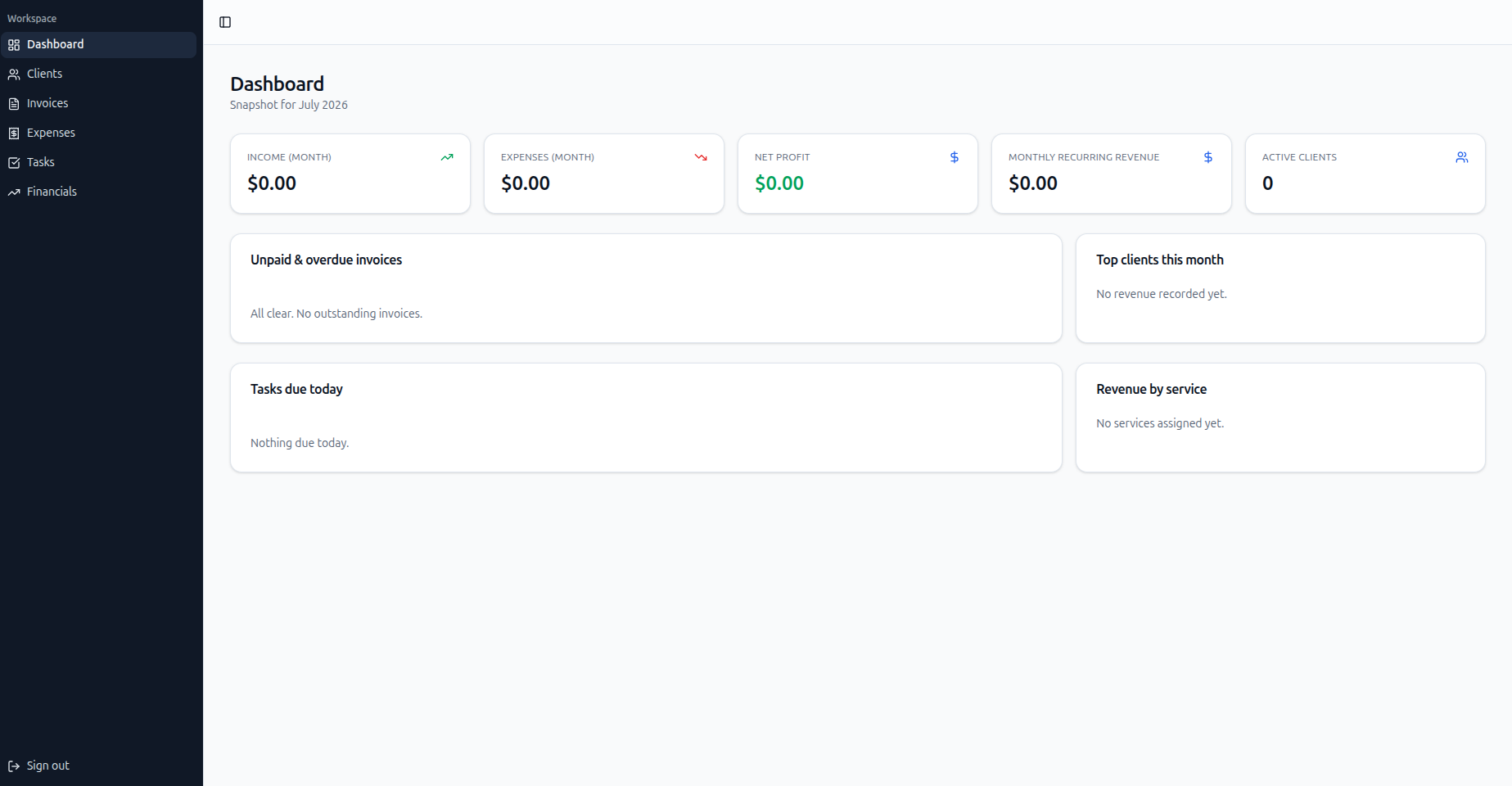1512x786 pixels.
Task: Click the Workspace sidebar label
Action: coord(32,19)
